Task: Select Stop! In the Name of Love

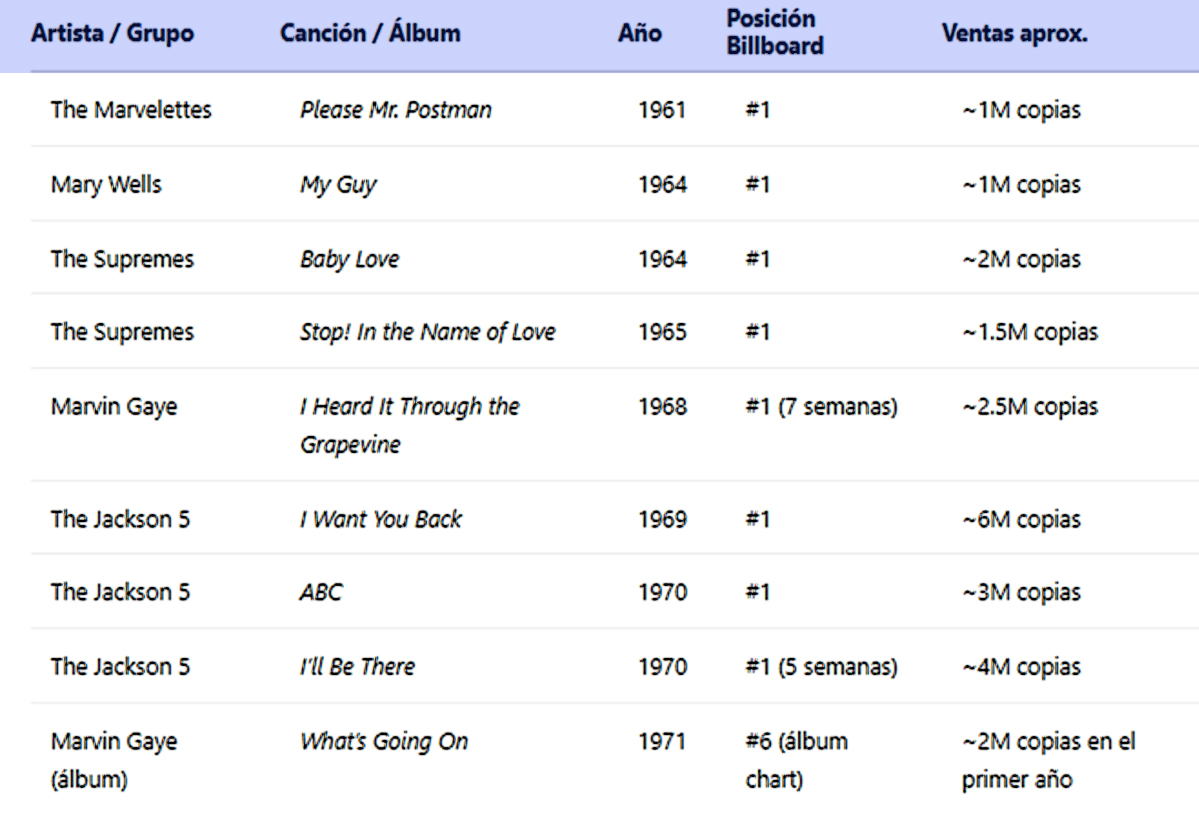Action: click(x=427, y=332)
